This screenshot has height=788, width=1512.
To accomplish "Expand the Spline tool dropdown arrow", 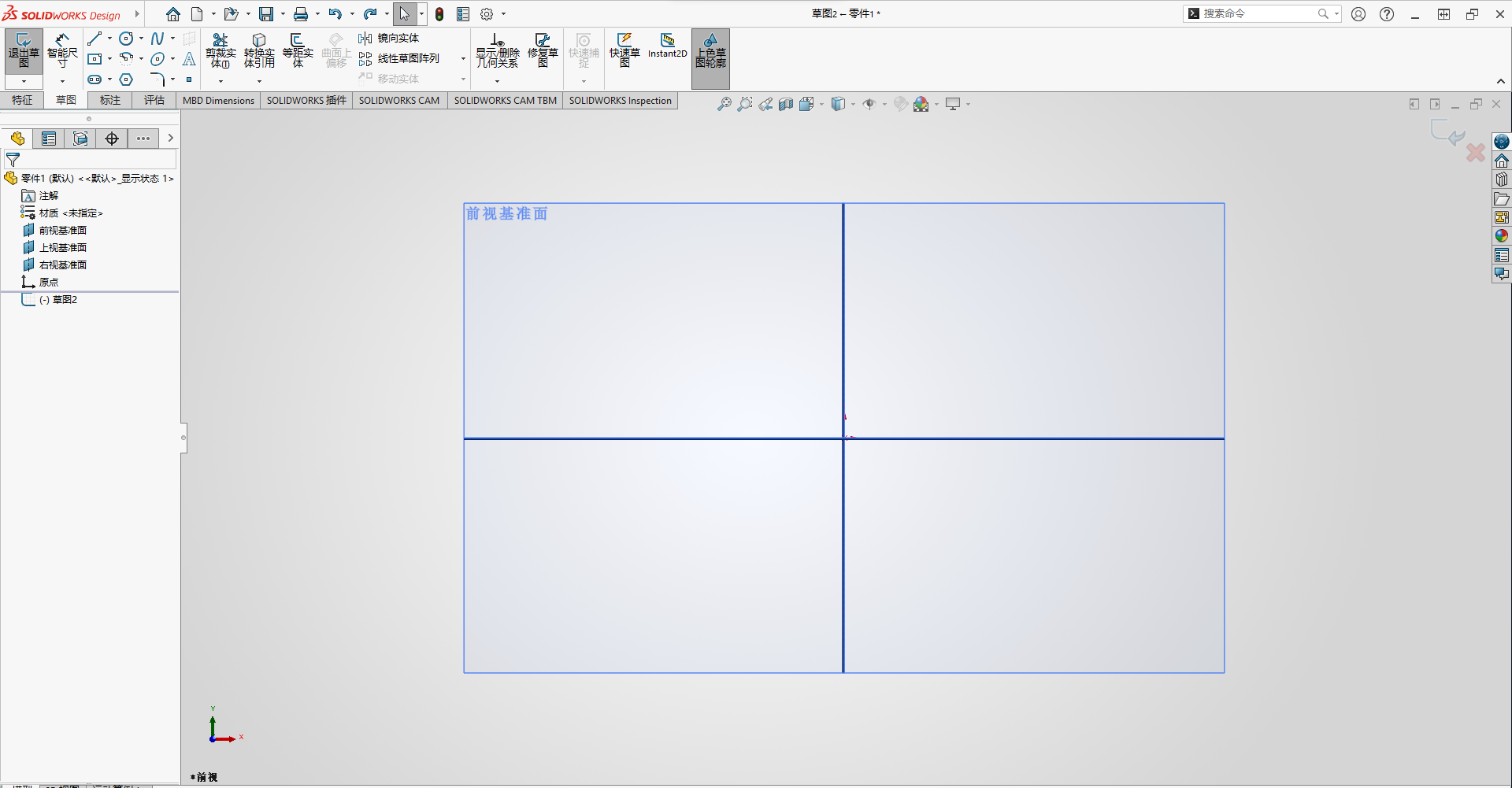I will [x=172, y=39].
